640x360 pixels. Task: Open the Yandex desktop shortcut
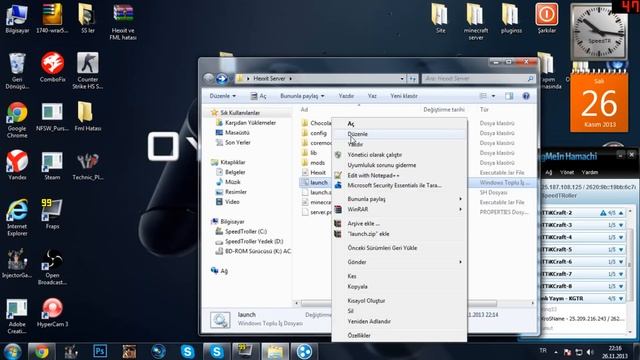point(17,165)
